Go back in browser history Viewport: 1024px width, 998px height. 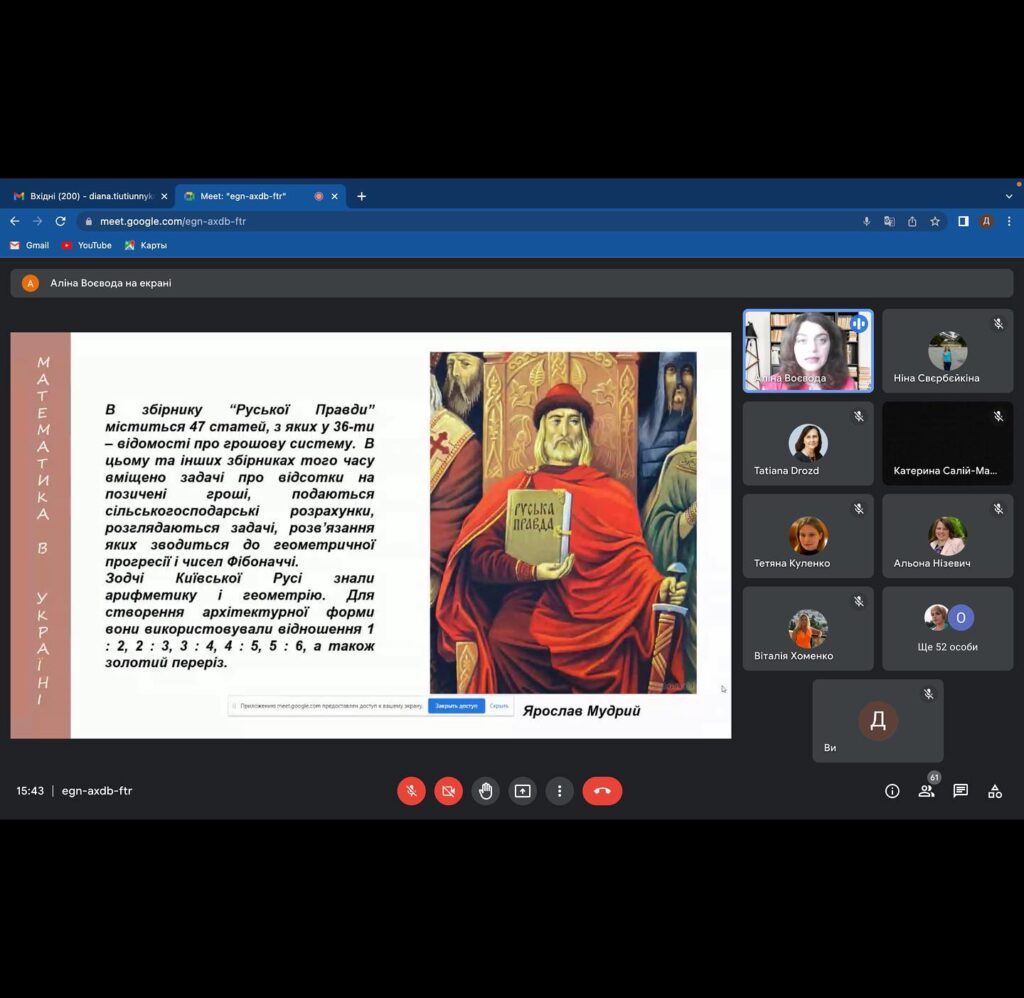[14, 221]
